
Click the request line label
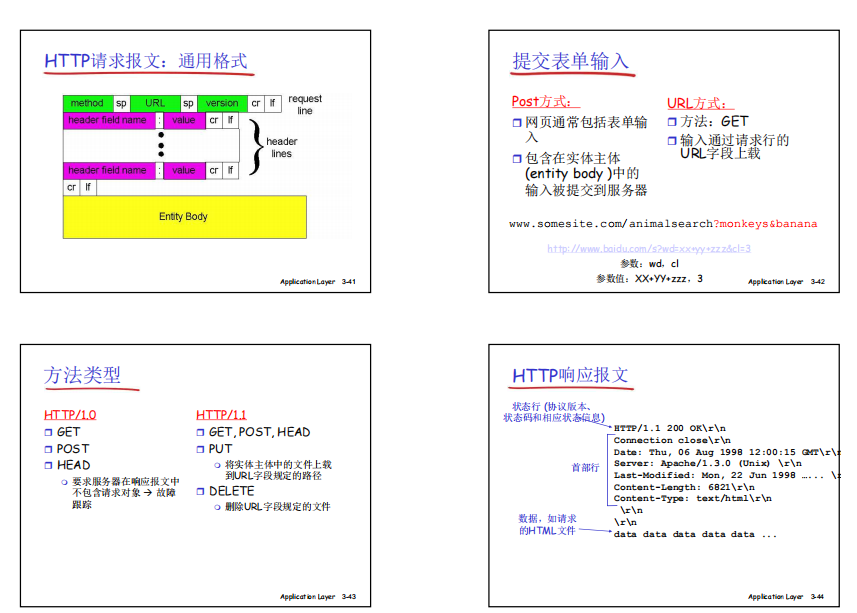click(305, 104)
